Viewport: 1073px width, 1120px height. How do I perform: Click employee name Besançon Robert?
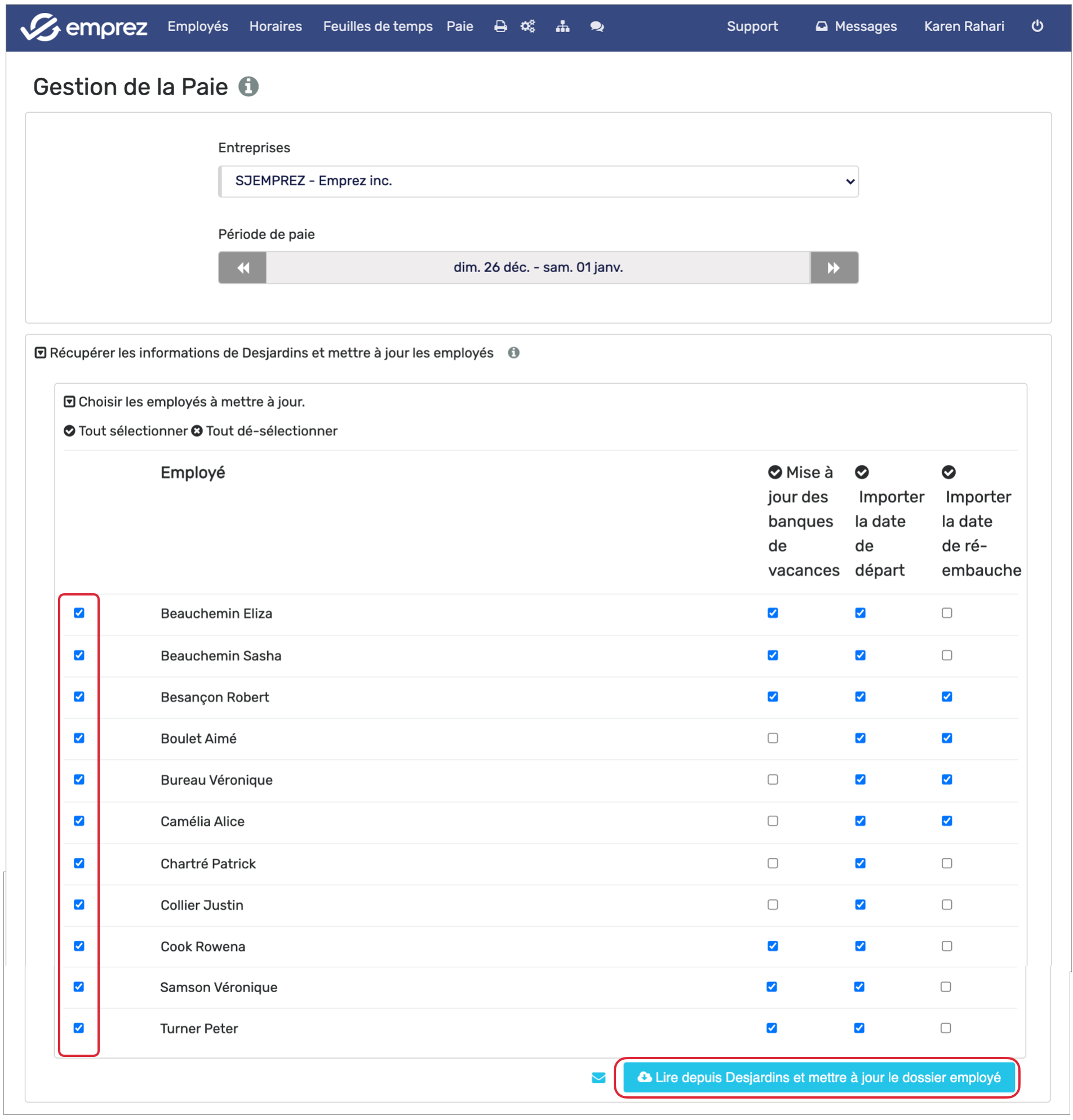215,697
